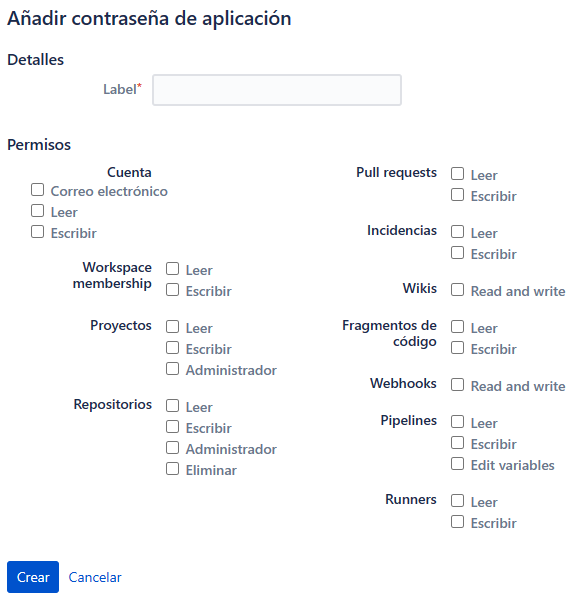The image size is (567, 613).
Task: Check Escribir for Workspace membership
Action: 172,290
